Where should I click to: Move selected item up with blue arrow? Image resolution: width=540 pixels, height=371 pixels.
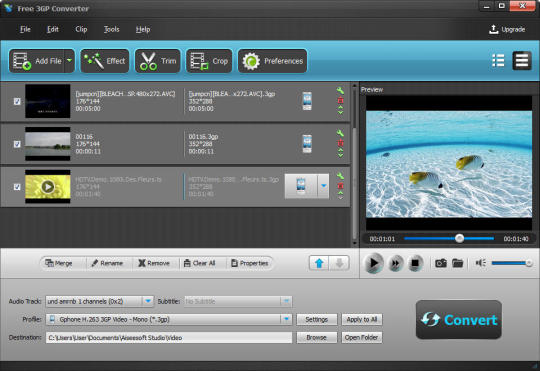(319, 264)
